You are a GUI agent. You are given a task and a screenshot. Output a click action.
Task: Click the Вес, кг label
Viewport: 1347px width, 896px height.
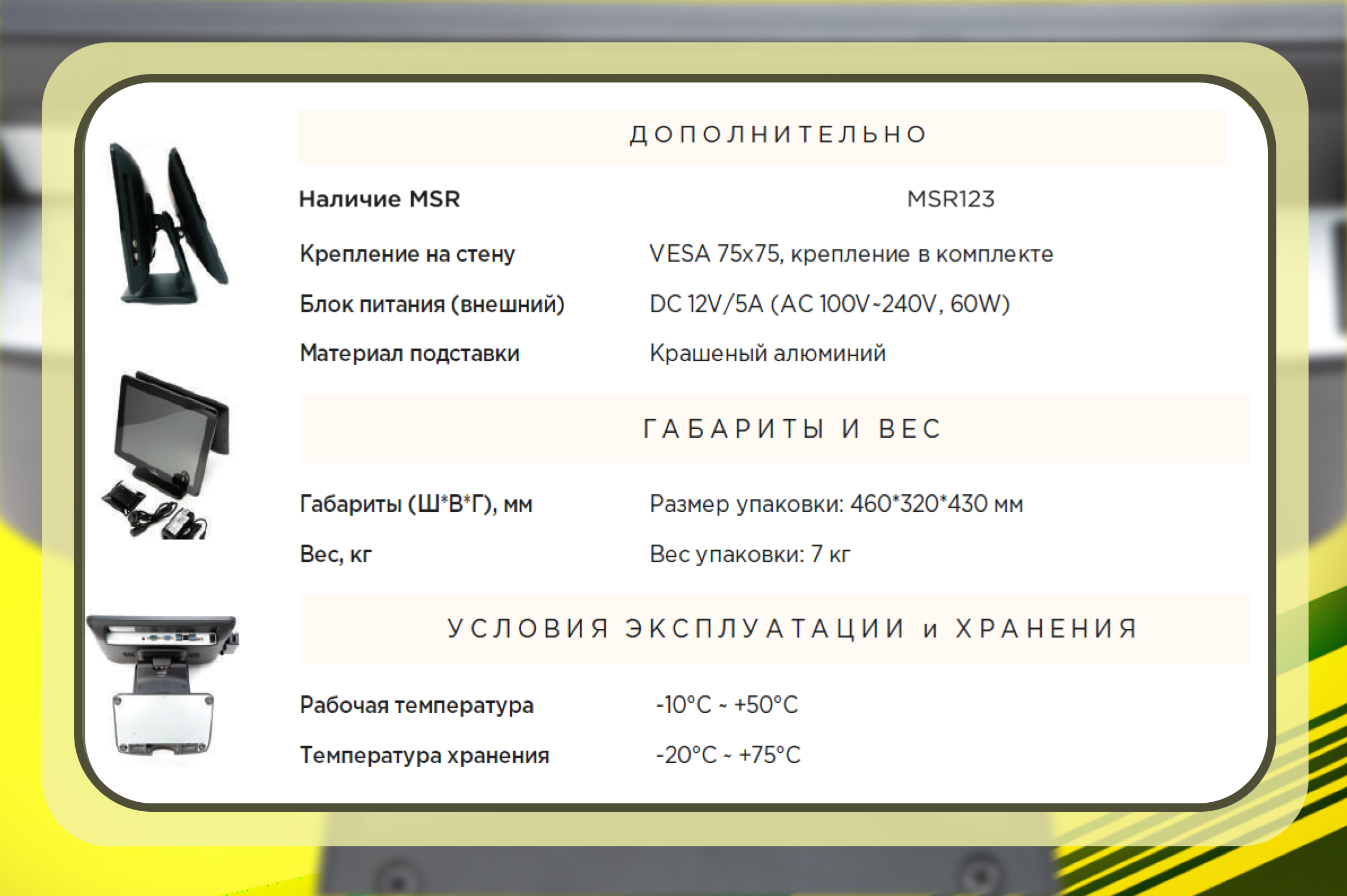(x=336, y=555)
